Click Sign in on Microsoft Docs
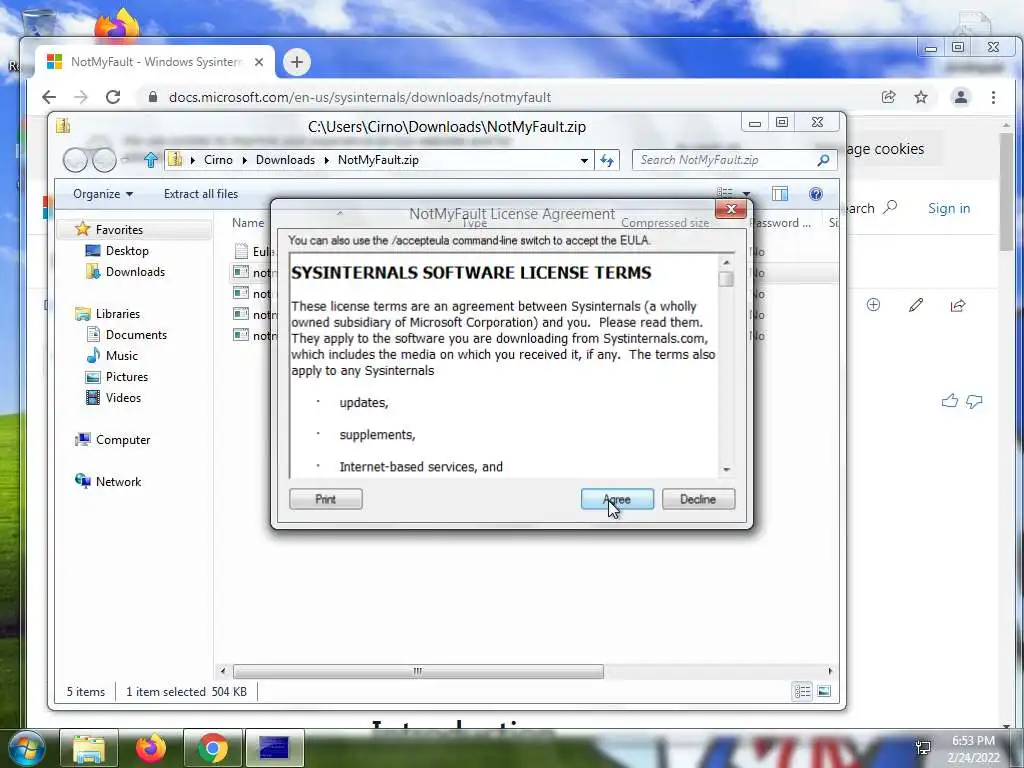Image resolution: width=1024 pixels, height=768 pixels. [x=949, y=208]
